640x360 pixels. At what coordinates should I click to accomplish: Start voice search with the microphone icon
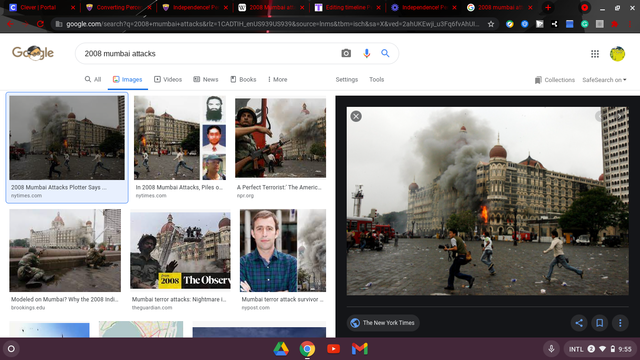coord(367,53)
